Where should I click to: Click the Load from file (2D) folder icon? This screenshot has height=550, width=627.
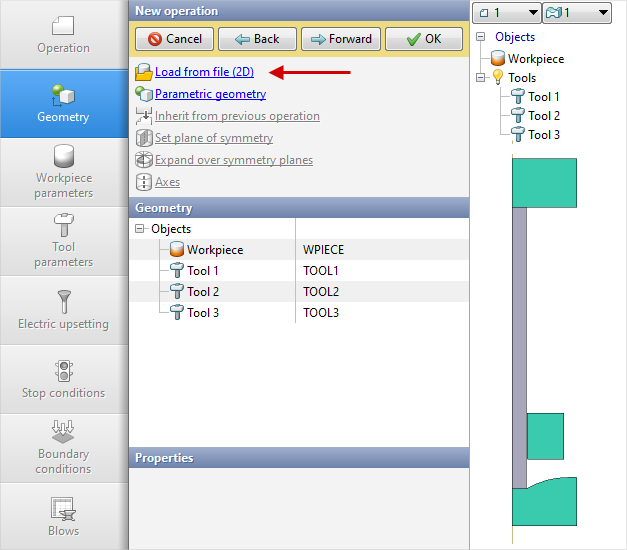coord(143,72)
